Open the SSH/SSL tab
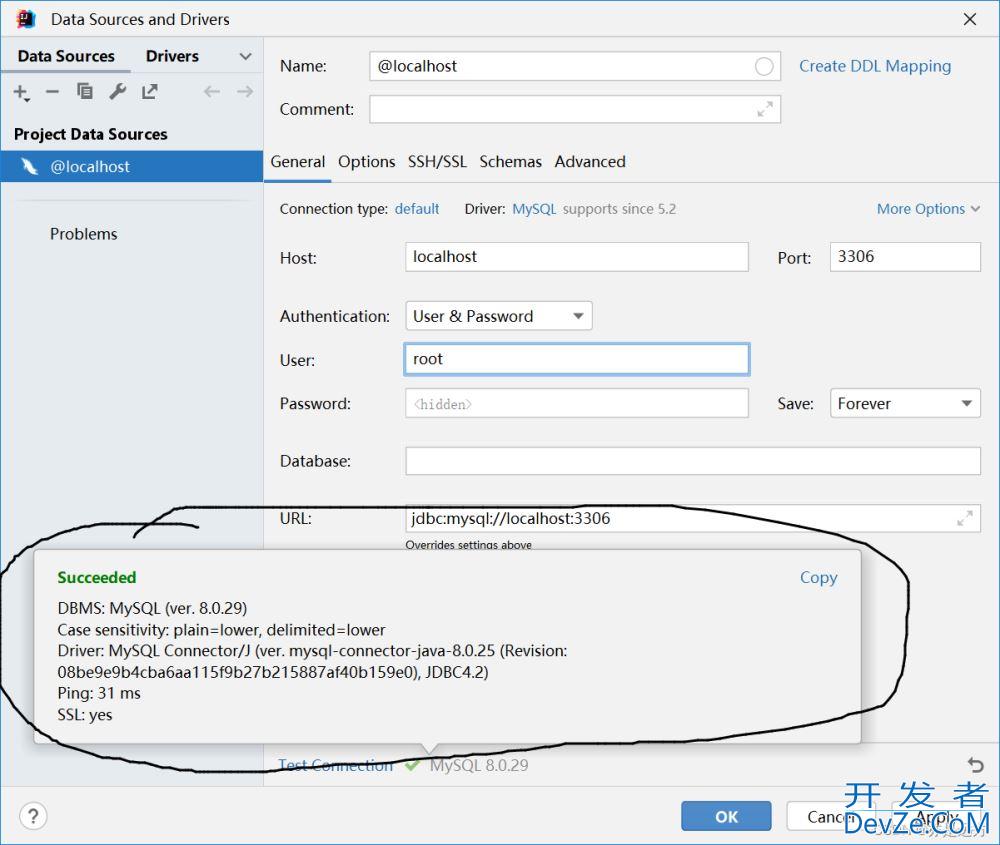Screen dimensions: 1000x845 point(438,162)
